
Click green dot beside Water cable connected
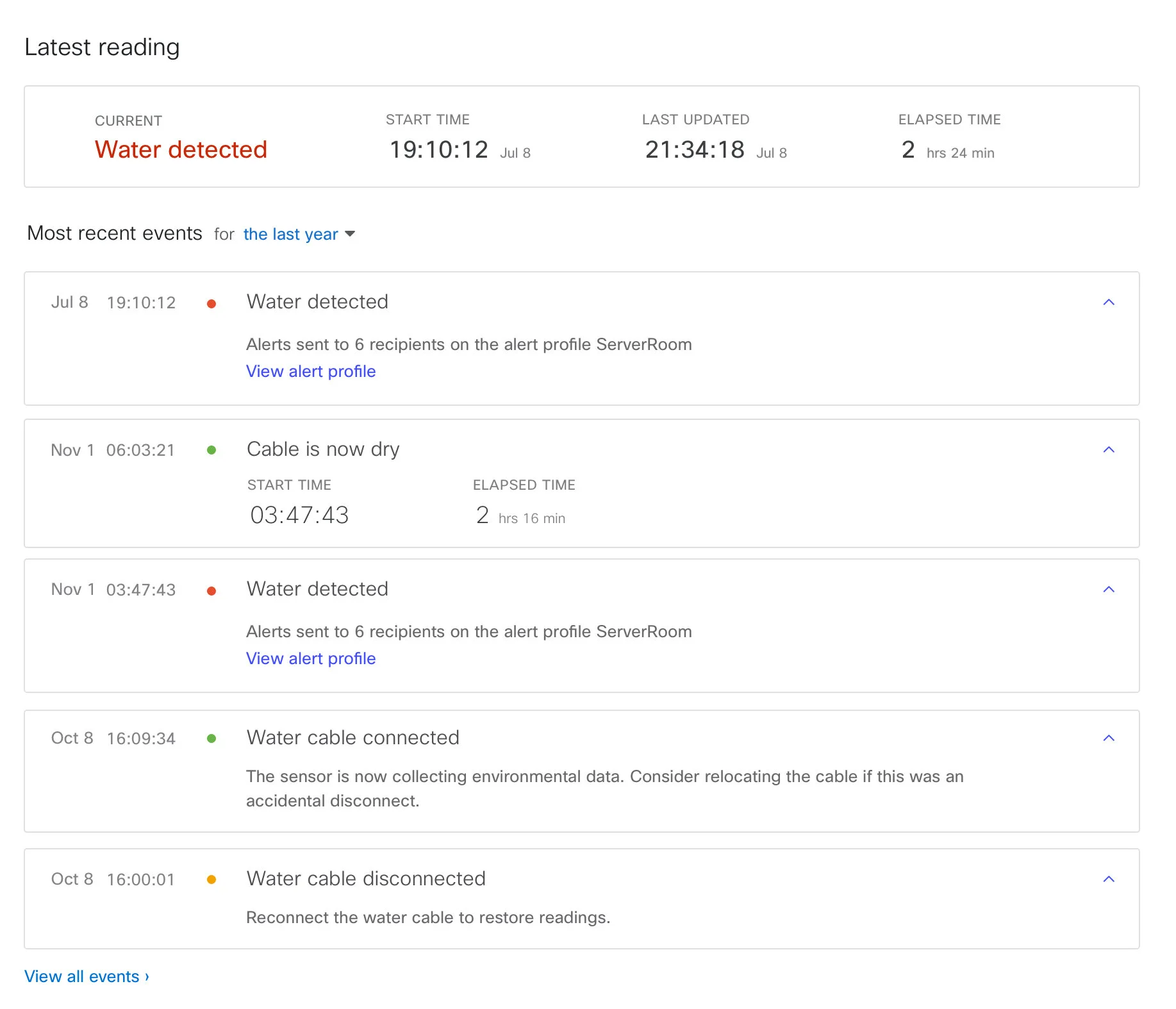tap(211, 738)
